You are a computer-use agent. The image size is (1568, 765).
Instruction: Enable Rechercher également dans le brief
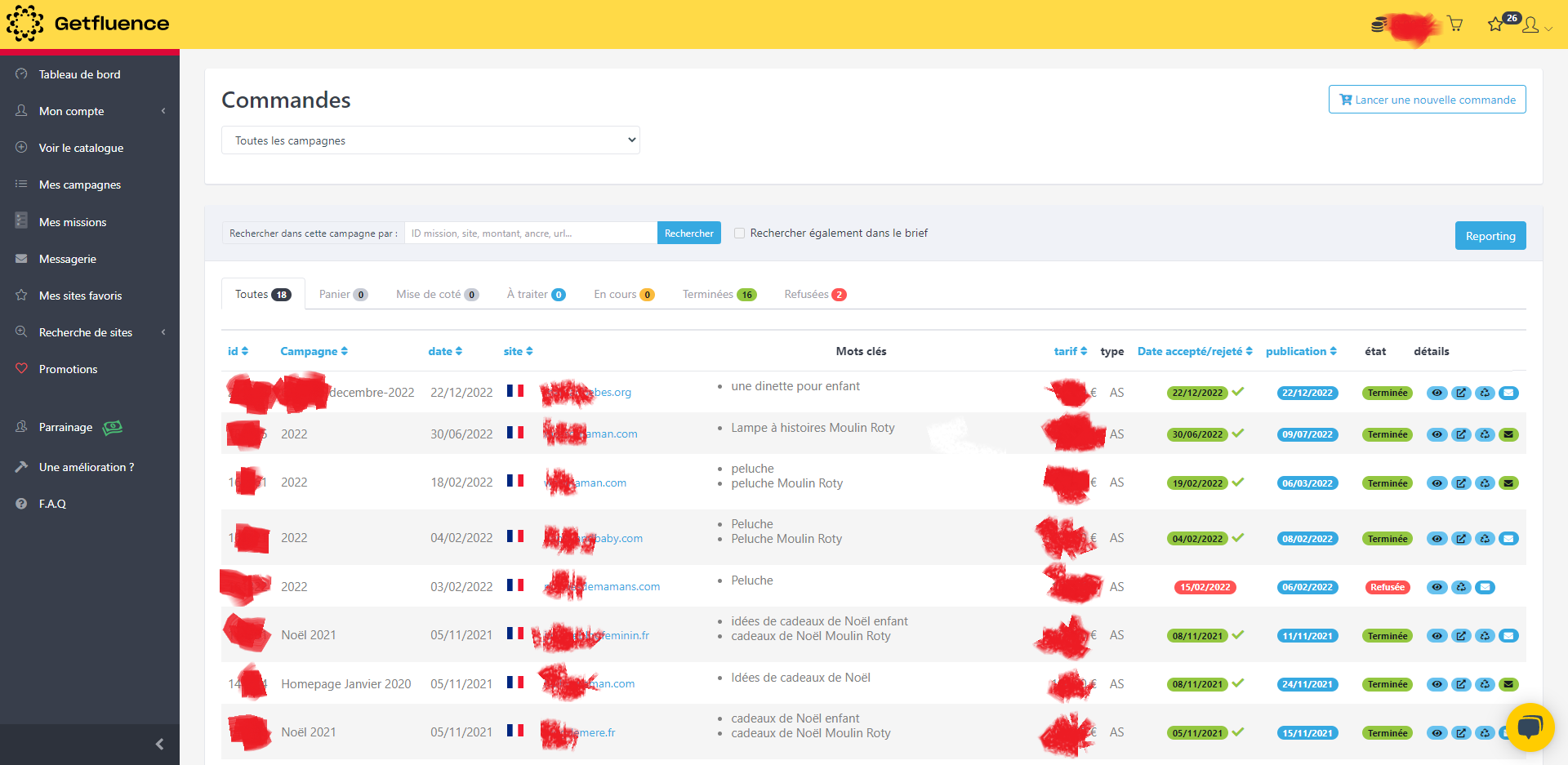click(x=739, y=233)
